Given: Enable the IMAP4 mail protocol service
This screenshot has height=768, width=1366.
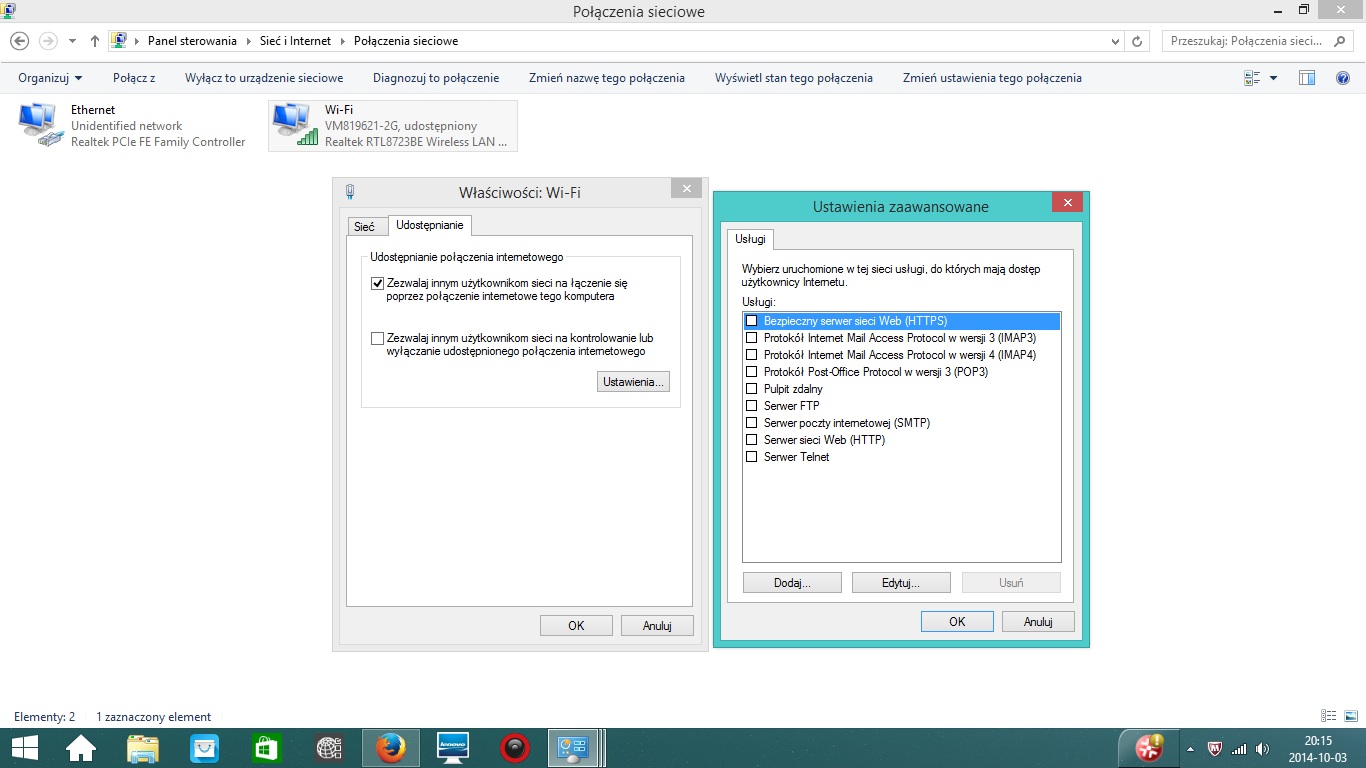Looking at the screenshot, I should [x=752, y=355].
